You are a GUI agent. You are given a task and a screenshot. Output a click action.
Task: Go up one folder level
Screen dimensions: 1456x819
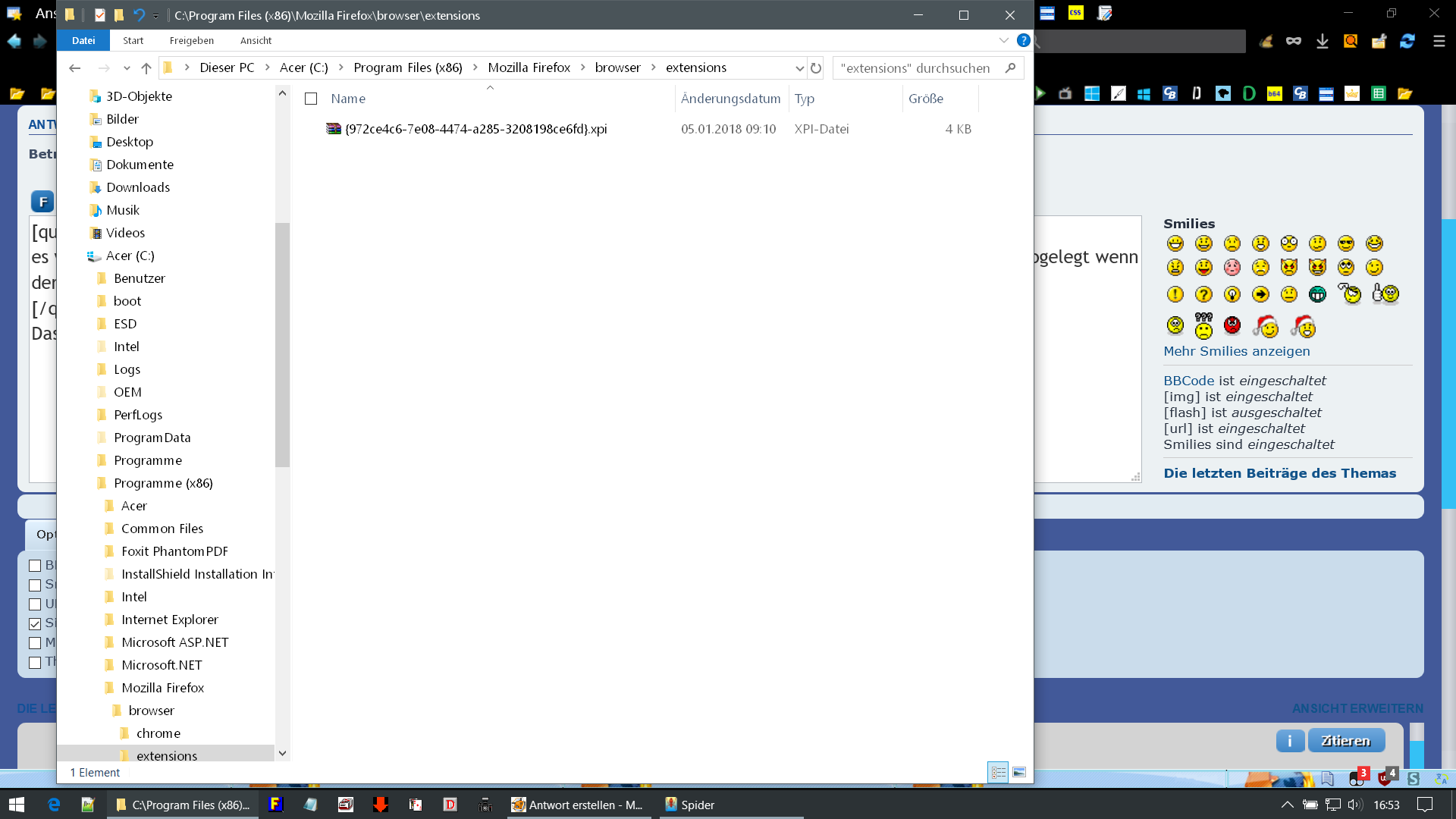coord(146,68)
